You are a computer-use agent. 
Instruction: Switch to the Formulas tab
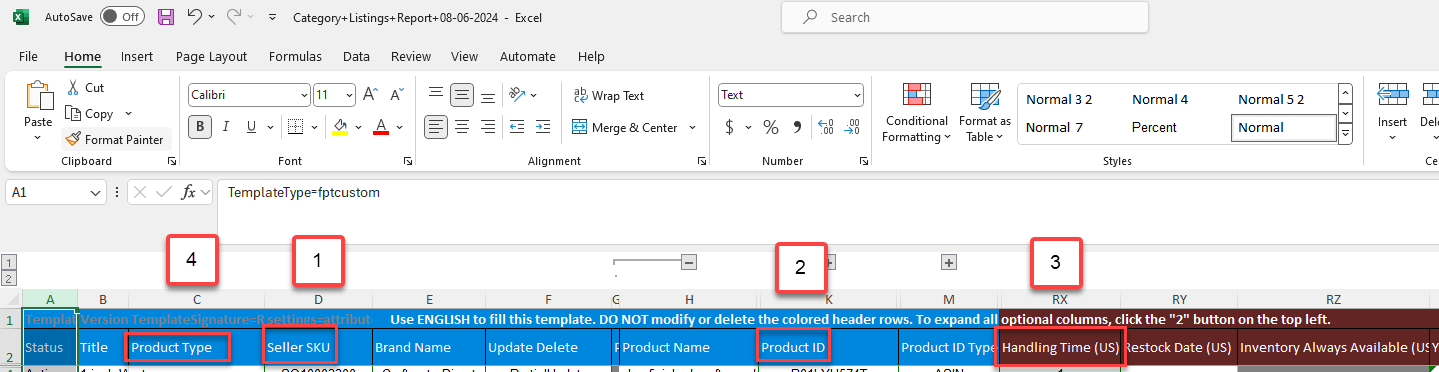(295, 57)
